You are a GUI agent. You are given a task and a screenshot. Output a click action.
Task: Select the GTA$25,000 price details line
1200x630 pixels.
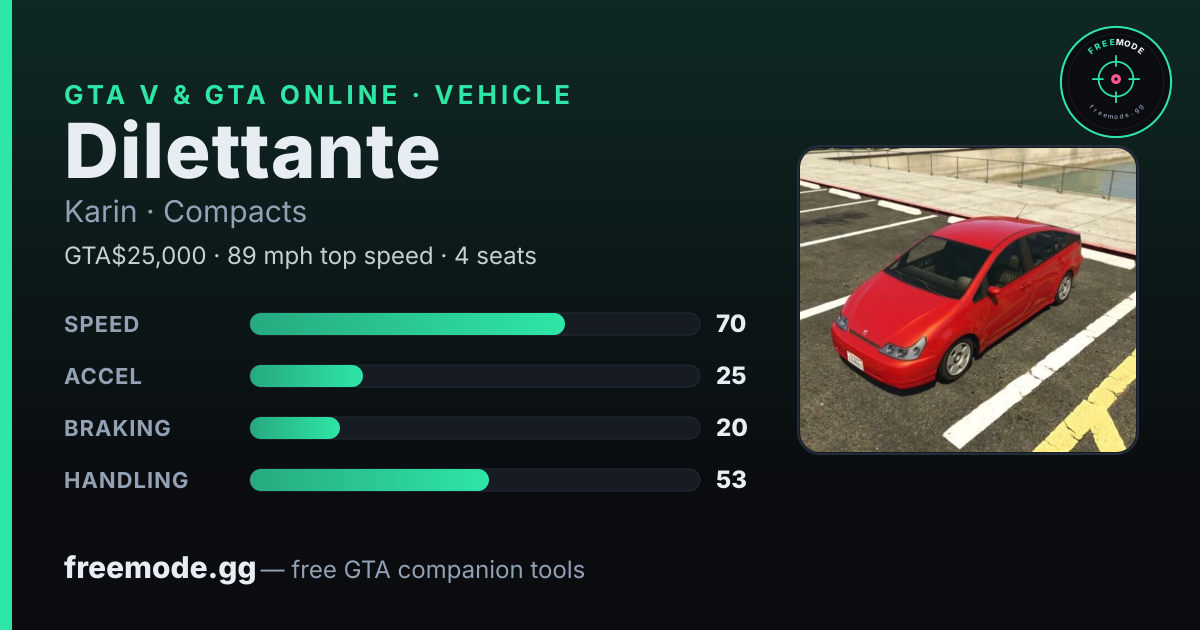point(300,256)
